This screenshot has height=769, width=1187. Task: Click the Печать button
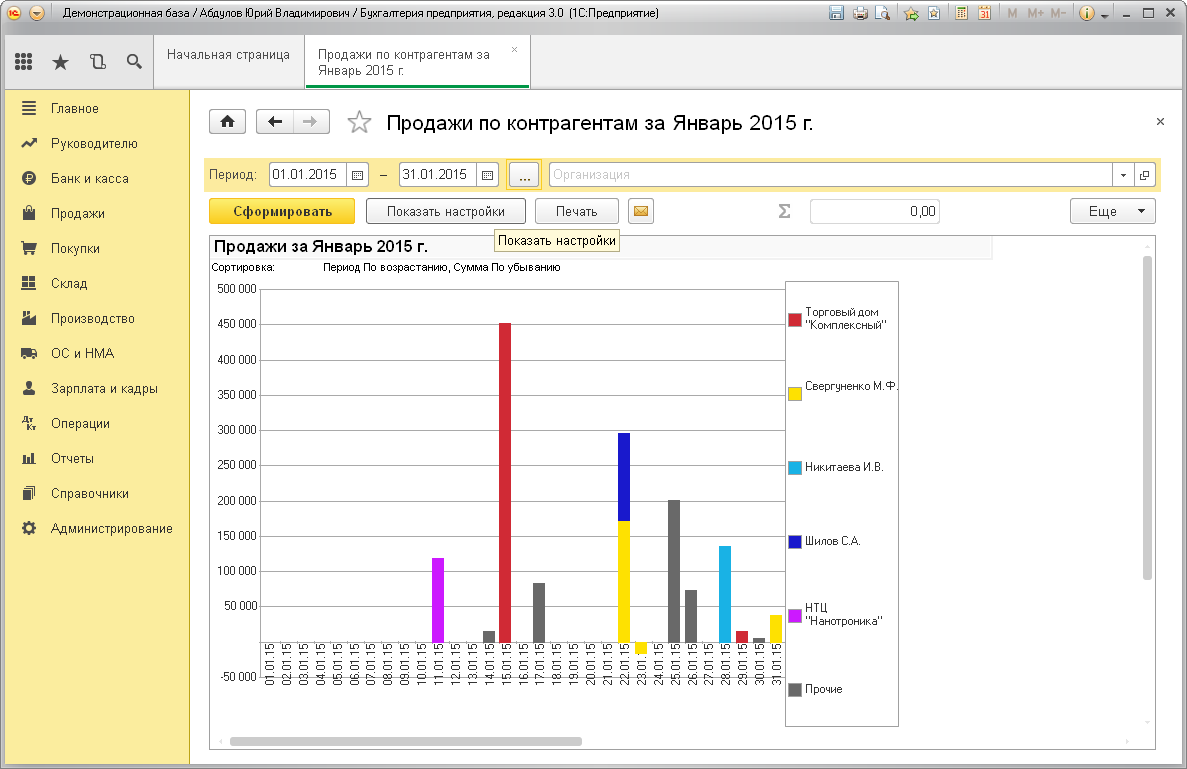pos(576,211)
